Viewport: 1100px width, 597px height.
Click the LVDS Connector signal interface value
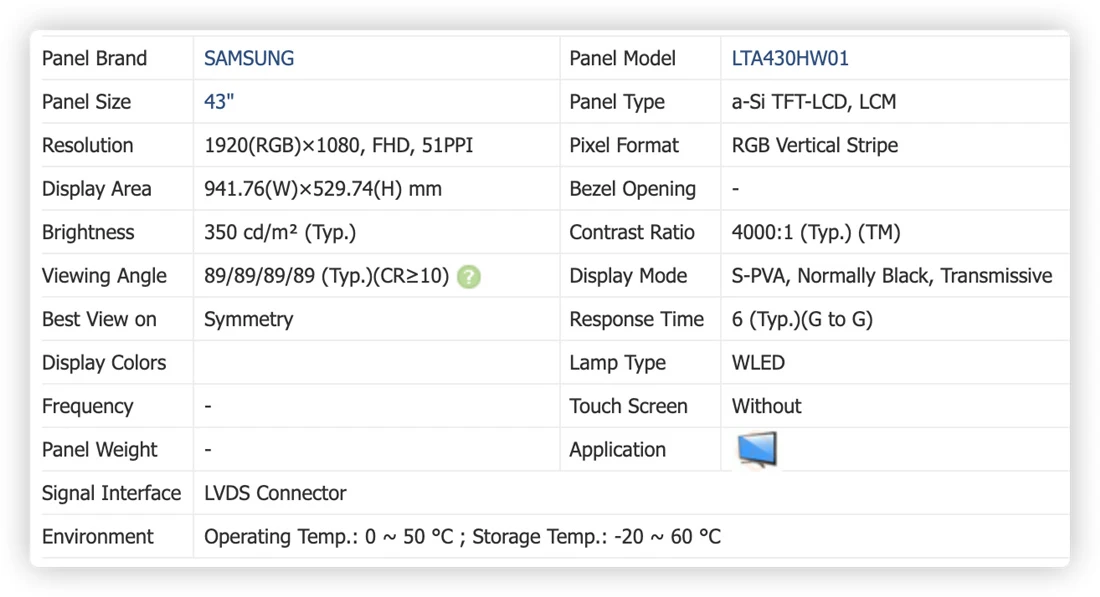click(275, 493)
